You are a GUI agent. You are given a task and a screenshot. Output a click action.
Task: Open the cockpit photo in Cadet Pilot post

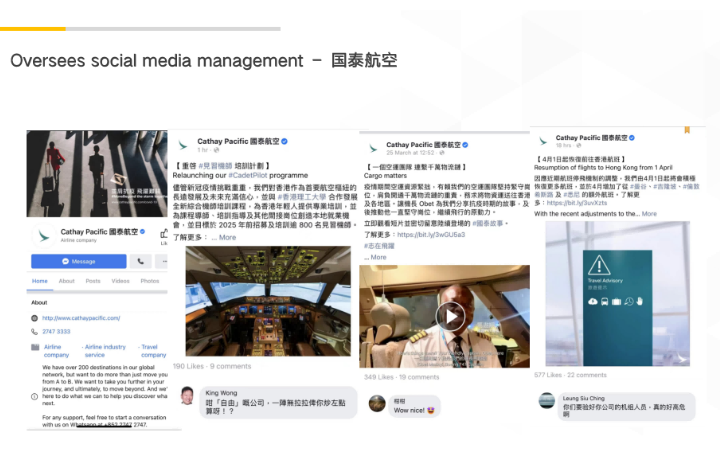coord(268,301)
